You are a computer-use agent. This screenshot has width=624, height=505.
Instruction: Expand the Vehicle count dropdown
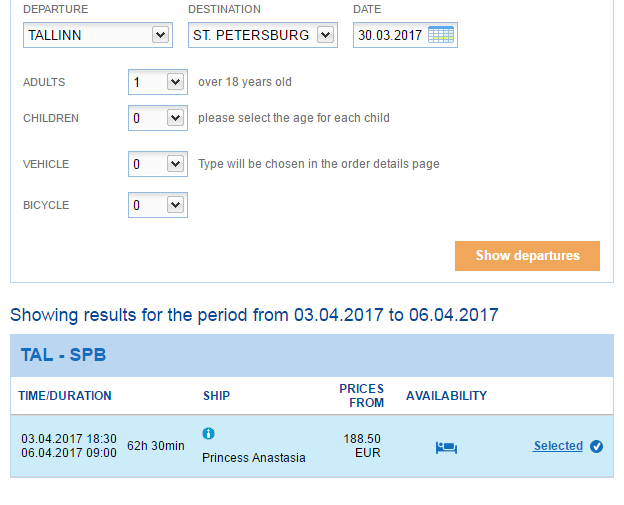(158, 164)
